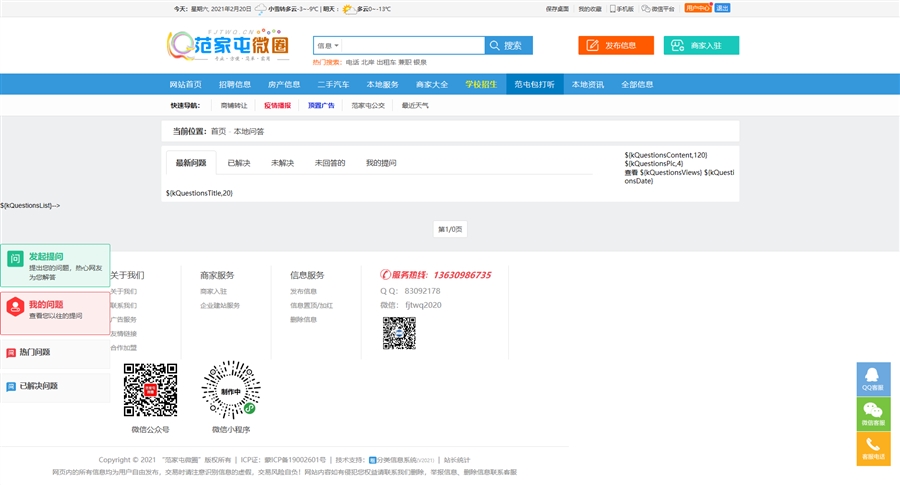Click the 发起提问 ask question panel
Screen dimensions: 900x485
coord(55,265)
